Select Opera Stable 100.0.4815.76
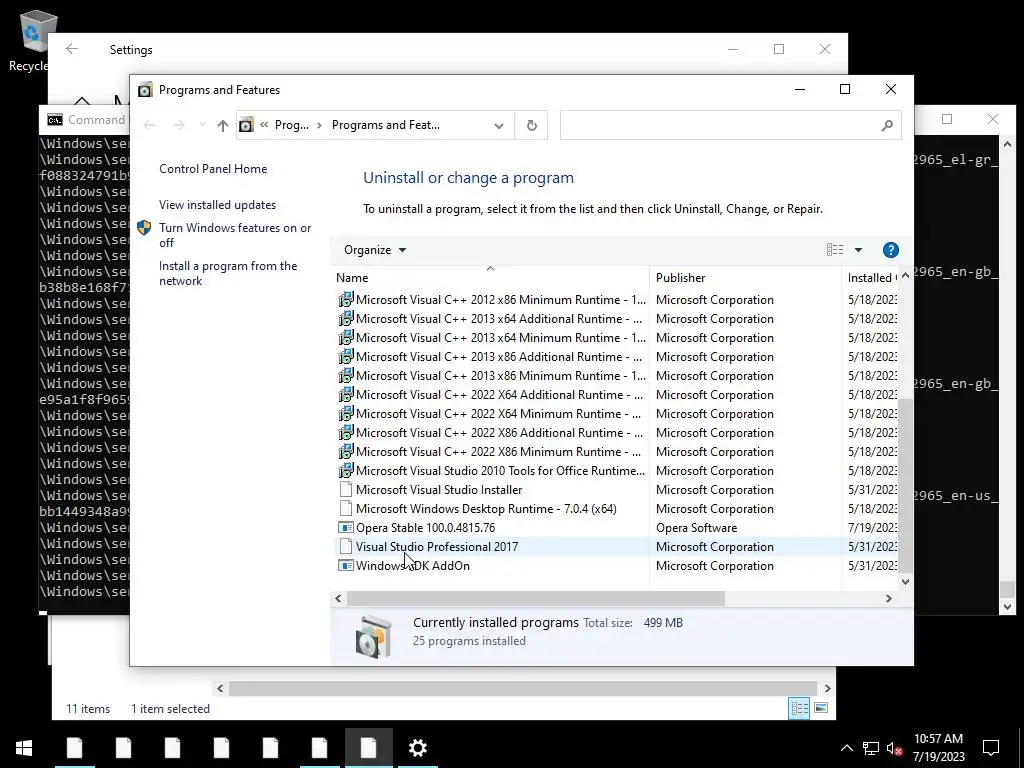 (x=425, y=528)
